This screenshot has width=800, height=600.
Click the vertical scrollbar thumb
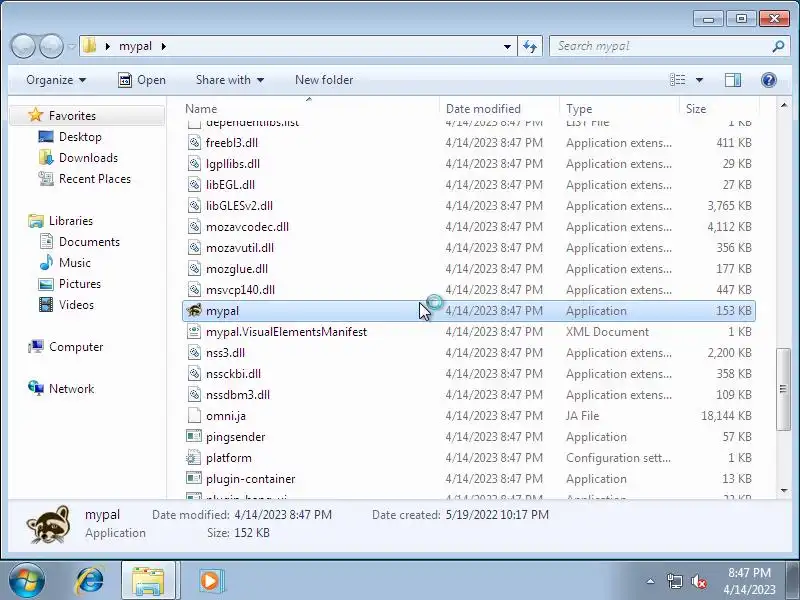783,389
